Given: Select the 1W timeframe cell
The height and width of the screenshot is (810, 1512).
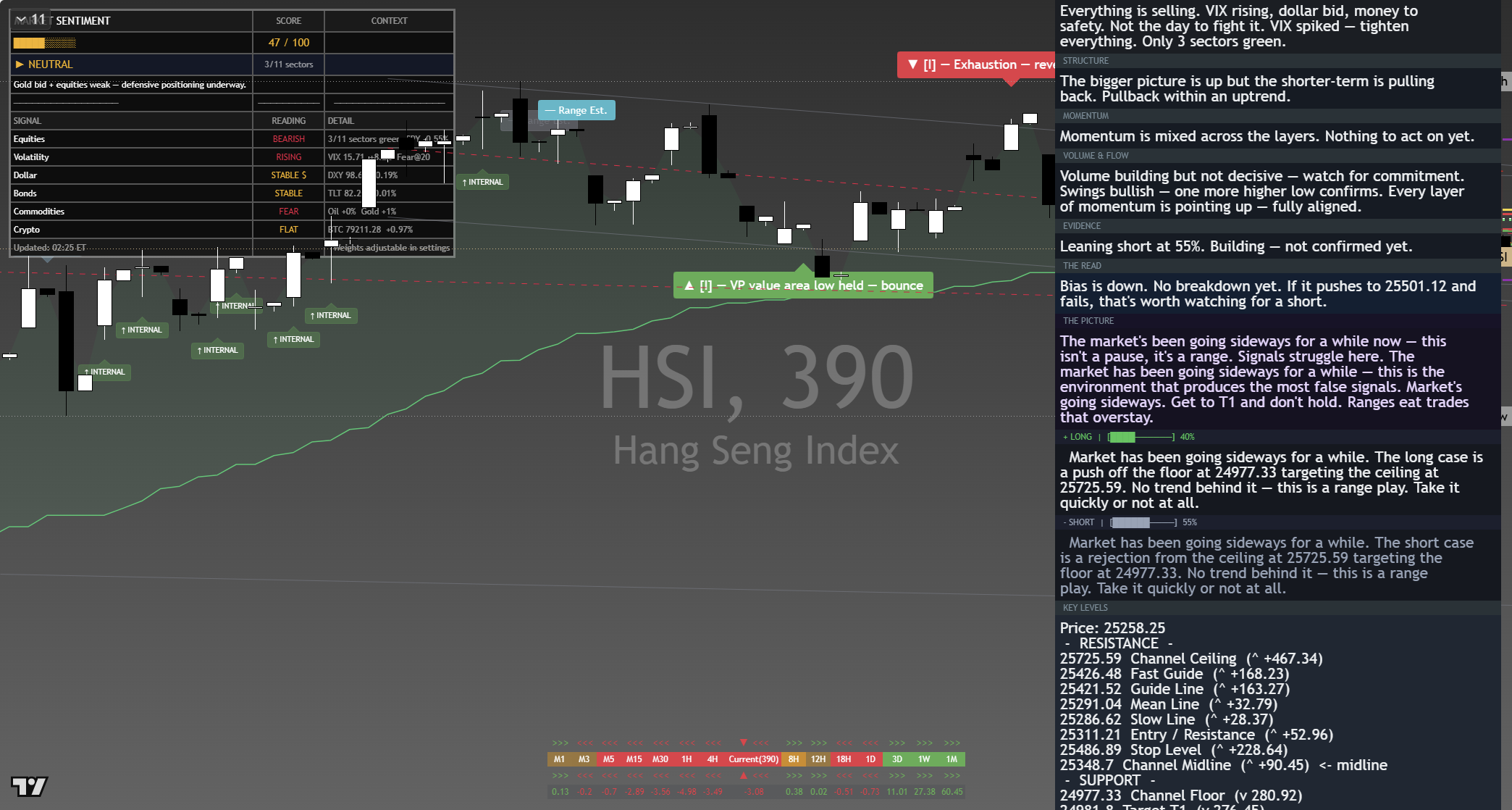Looking at the screenshot, I should [924, 759].
